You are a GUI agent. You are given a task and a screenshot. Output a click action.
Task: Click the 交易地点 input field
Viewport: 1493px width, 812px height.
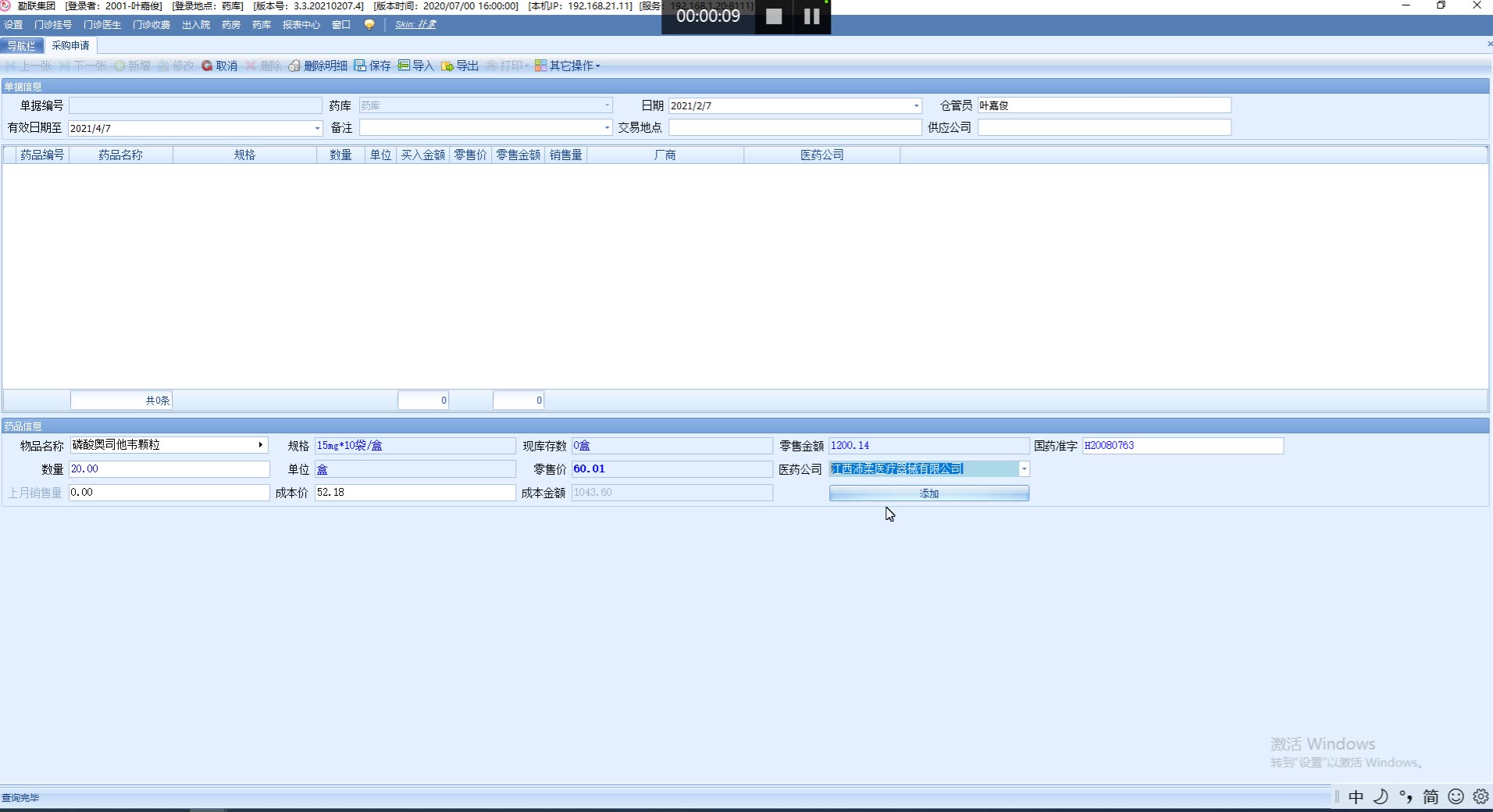click(795, 127)
